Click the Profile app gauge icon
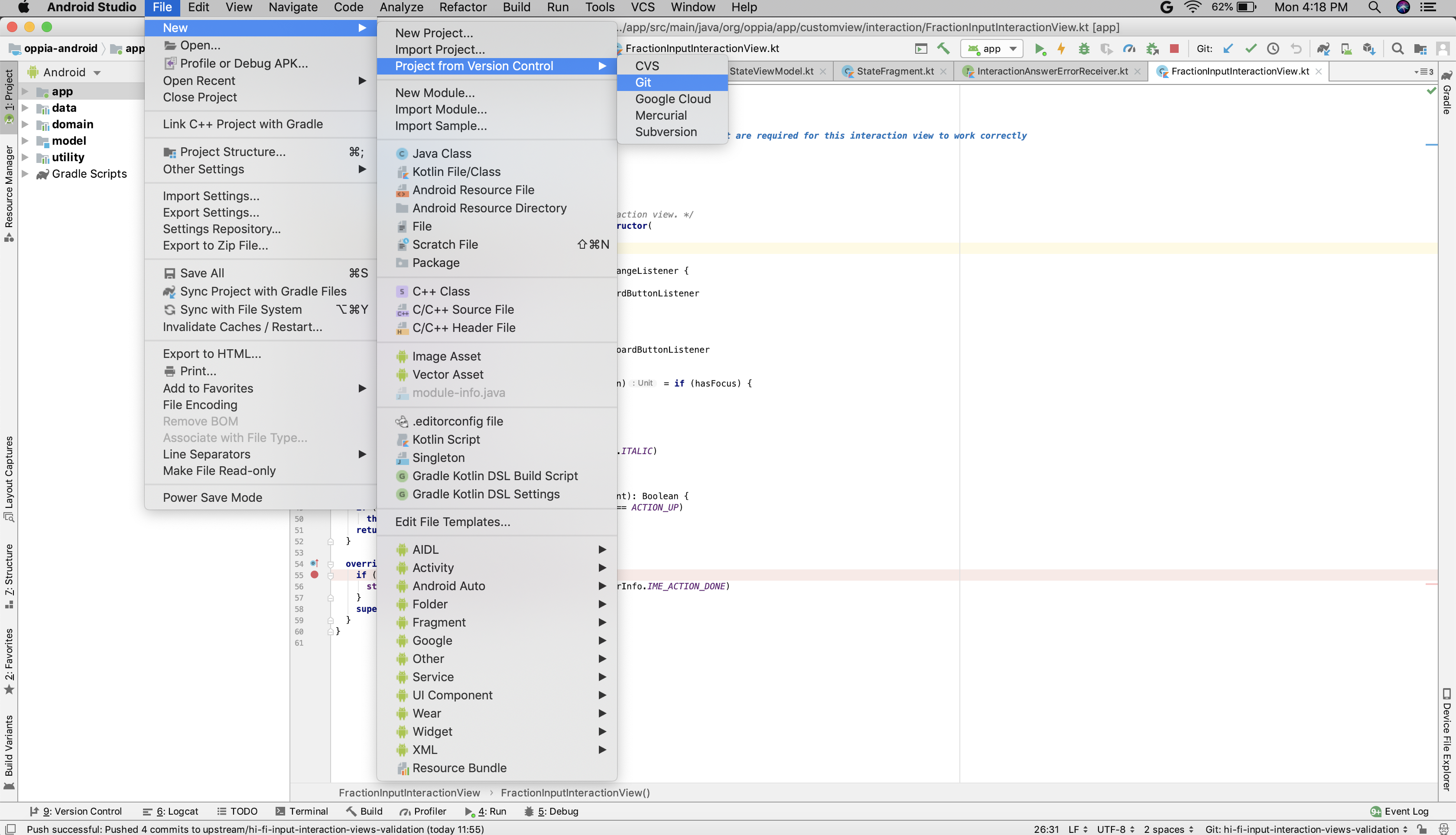This screenshot has width=1456, height=835. (1129, 49)
